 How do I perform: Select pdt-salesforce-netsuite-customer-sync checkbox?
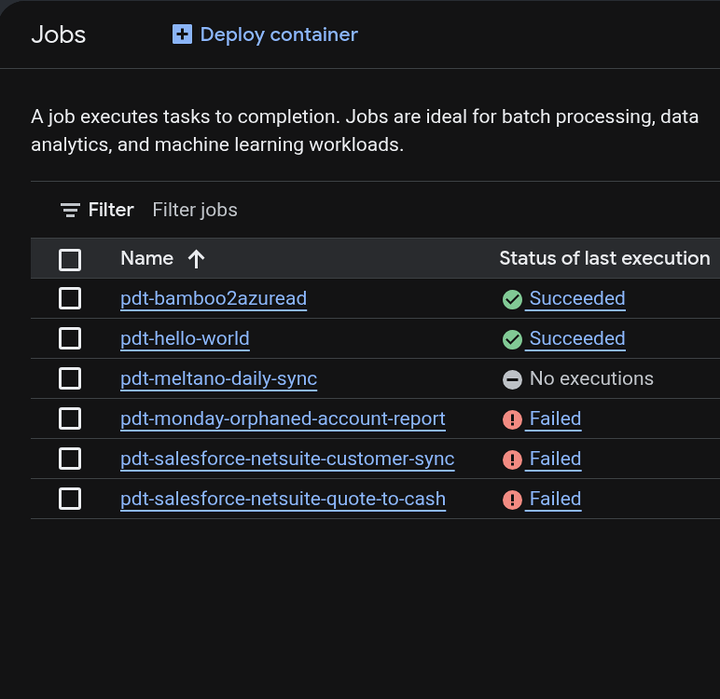(x=70, y=459)
